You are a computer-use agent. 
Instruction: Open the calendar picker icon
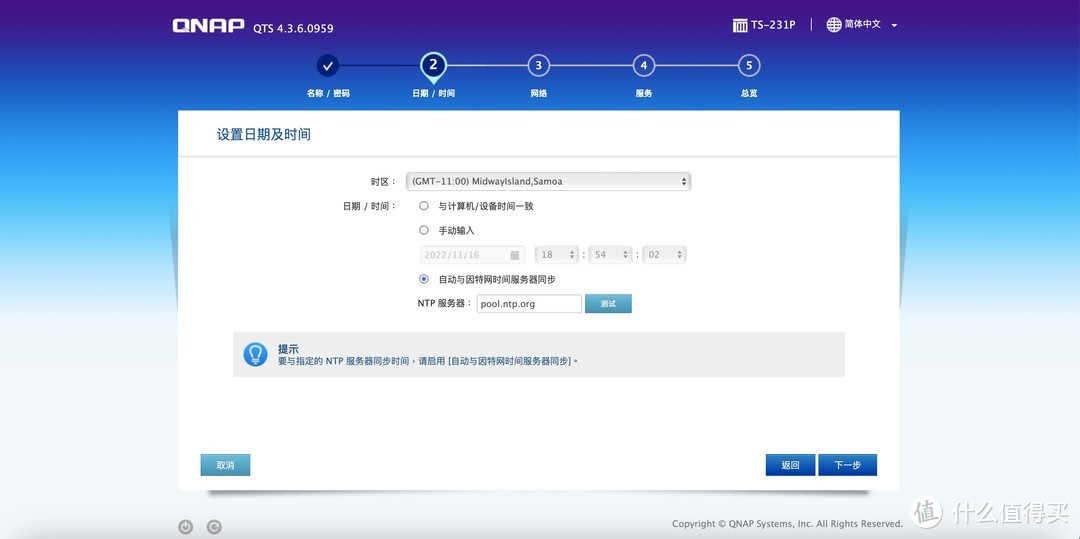(515, 255)
